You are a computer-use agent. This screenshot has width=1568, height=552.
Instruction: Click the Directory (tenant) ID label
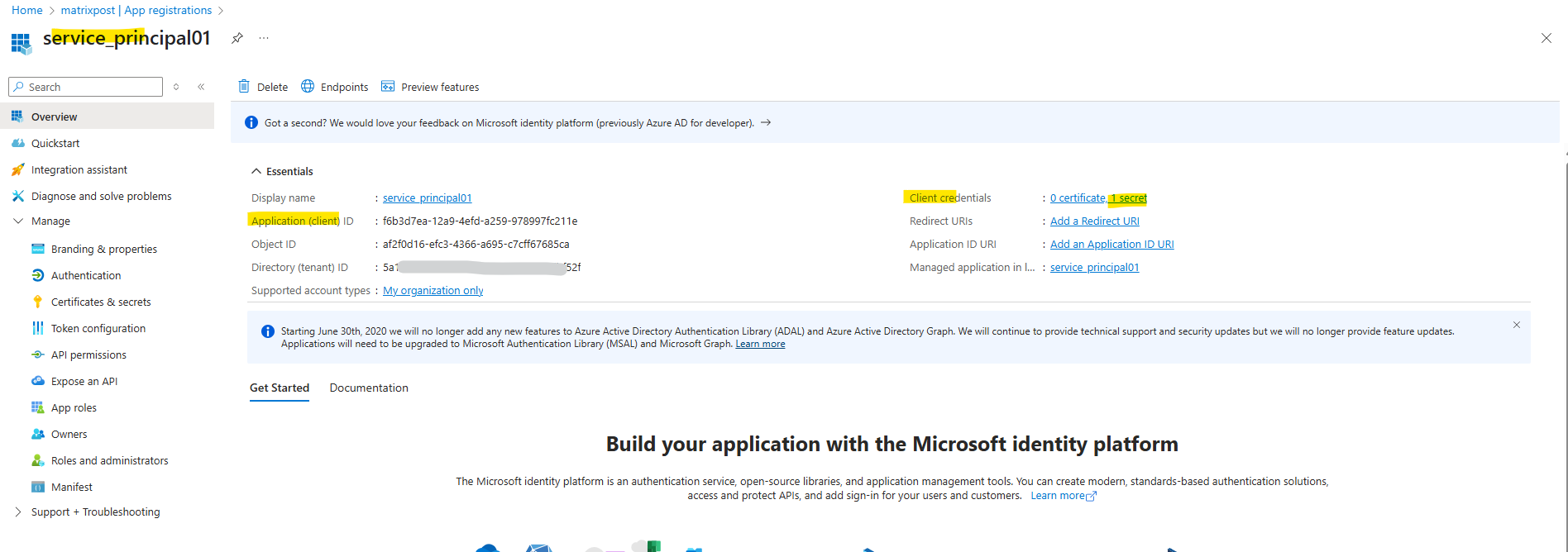tap(299, 267)
